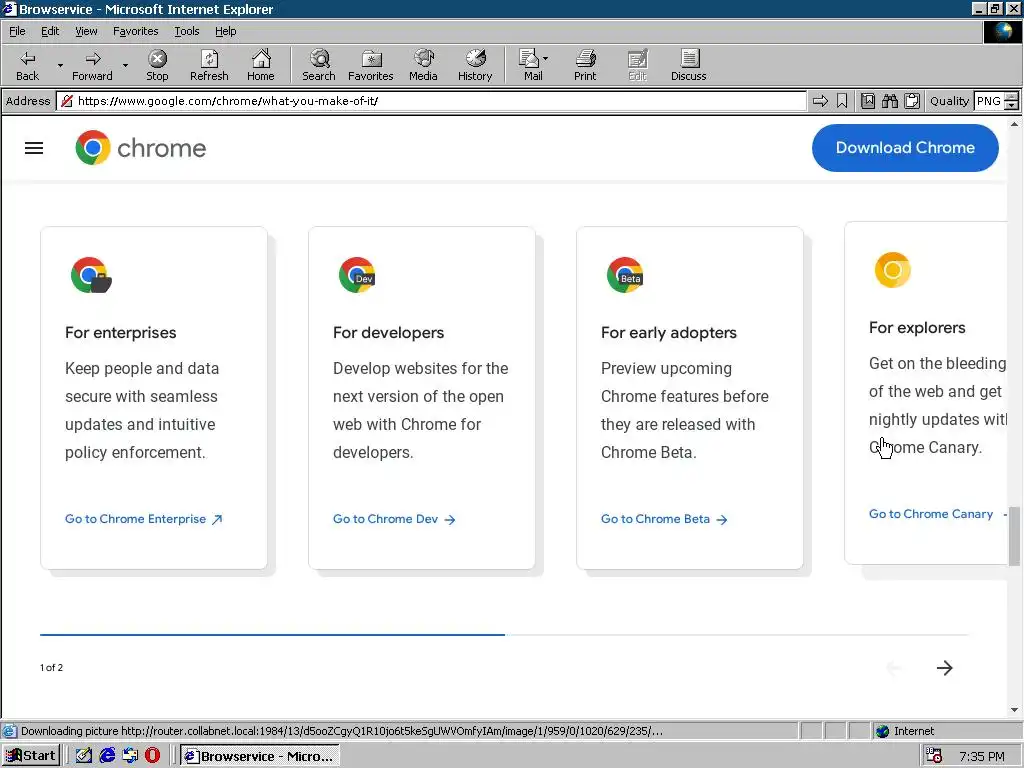This screenshot has width=1024, height=768.
Task: Click the scrollbar down arrow
Action: (1014, 710)
